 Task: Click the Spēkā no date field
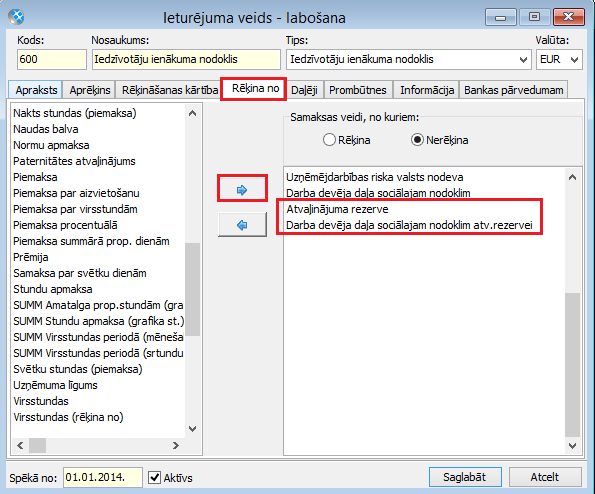click(103, 477)
